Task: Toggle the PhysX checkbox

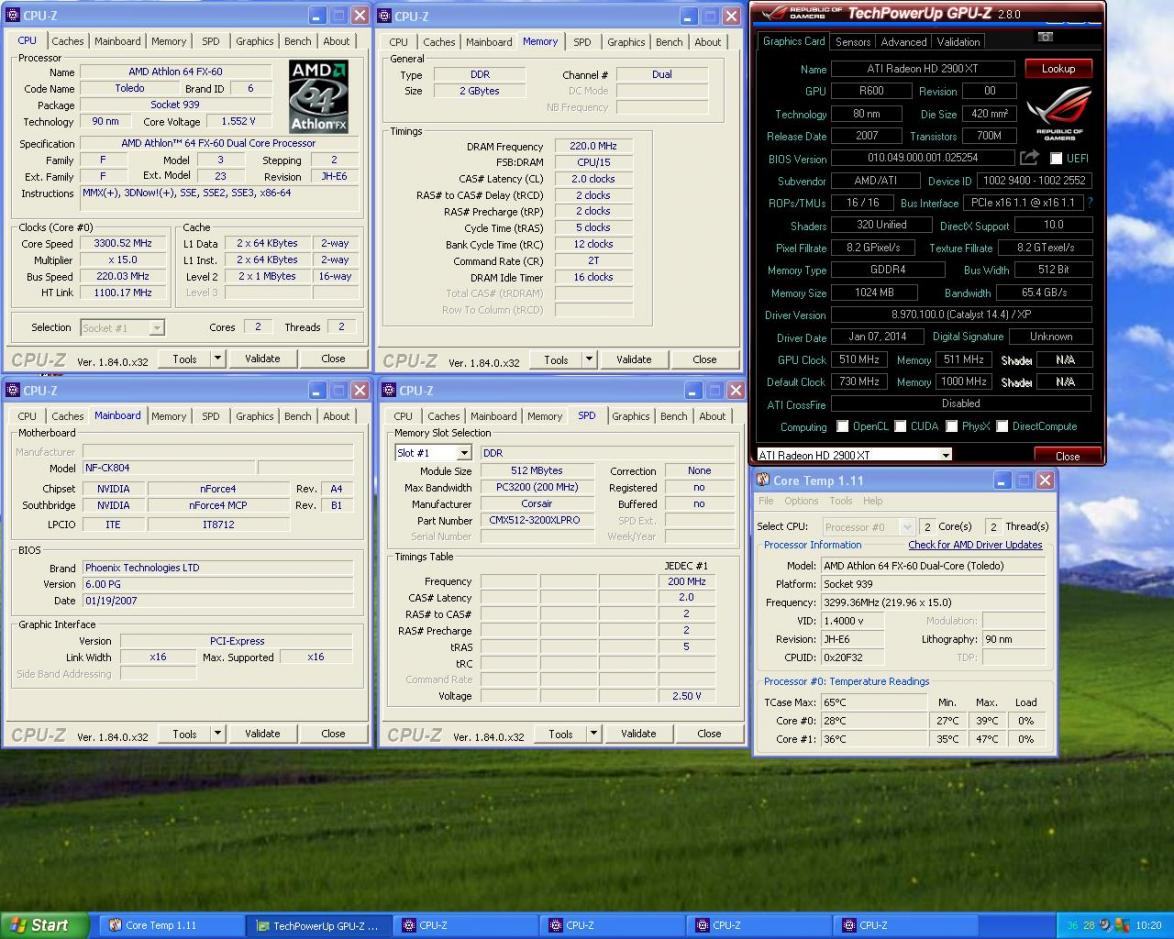Action: tap(951, 426)
